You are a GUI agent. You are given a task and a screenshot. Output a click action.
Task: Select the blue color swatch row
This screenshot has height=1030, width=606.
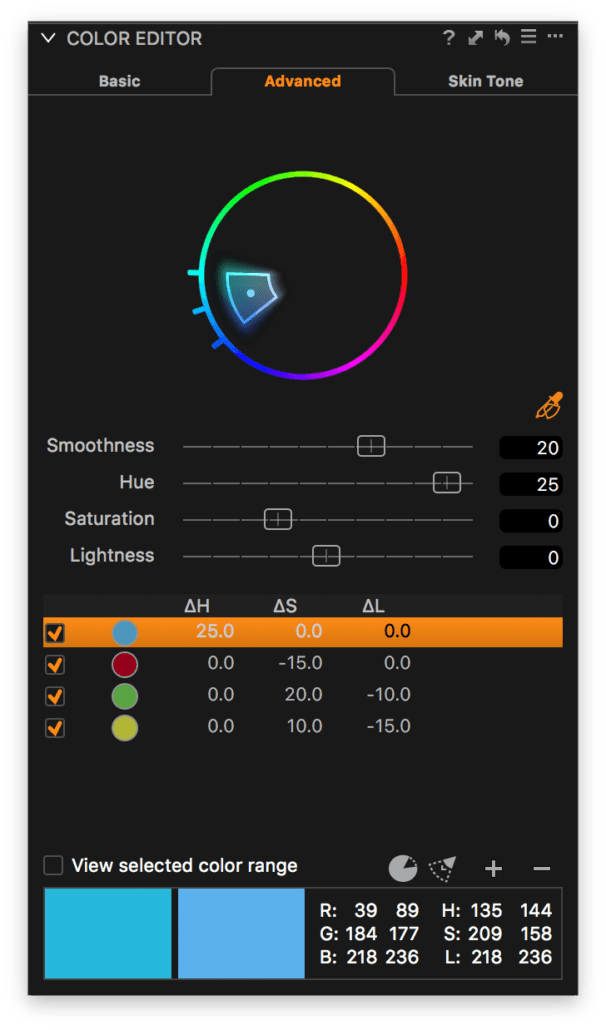coord(300,632)
